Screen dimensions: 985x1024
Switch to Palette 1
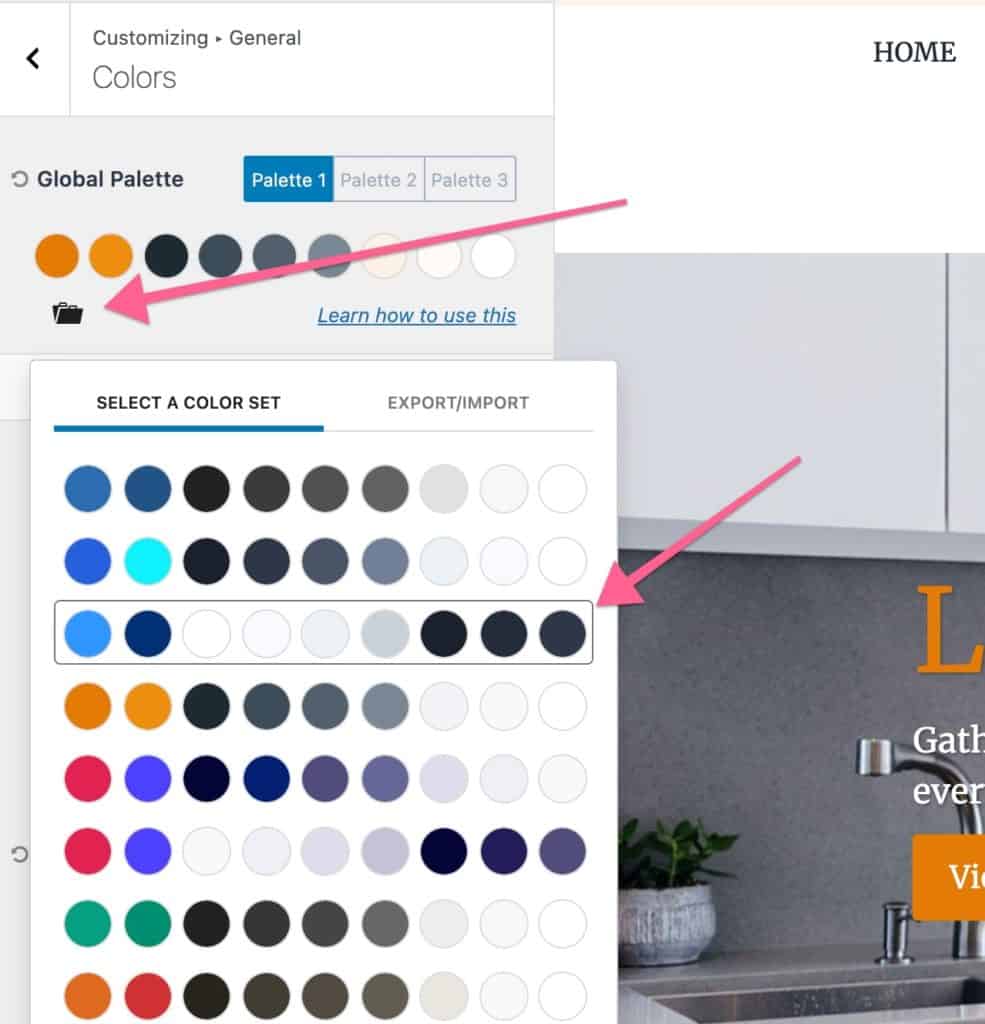(x=289, y=179)
